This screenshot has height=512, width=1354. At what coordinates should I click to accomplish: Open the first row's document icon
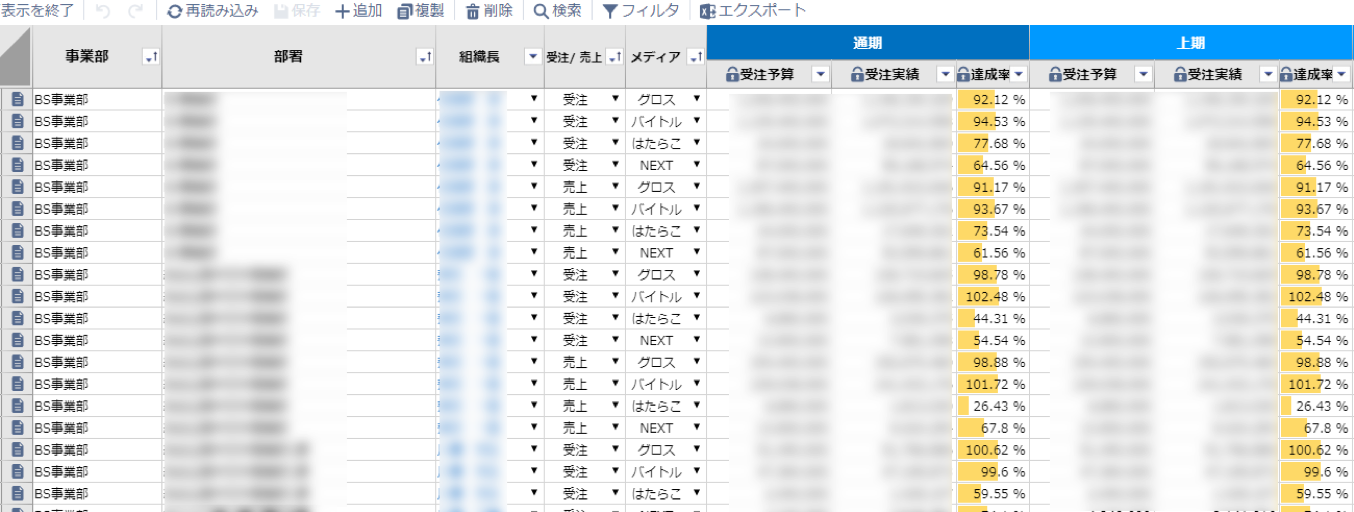17,99
